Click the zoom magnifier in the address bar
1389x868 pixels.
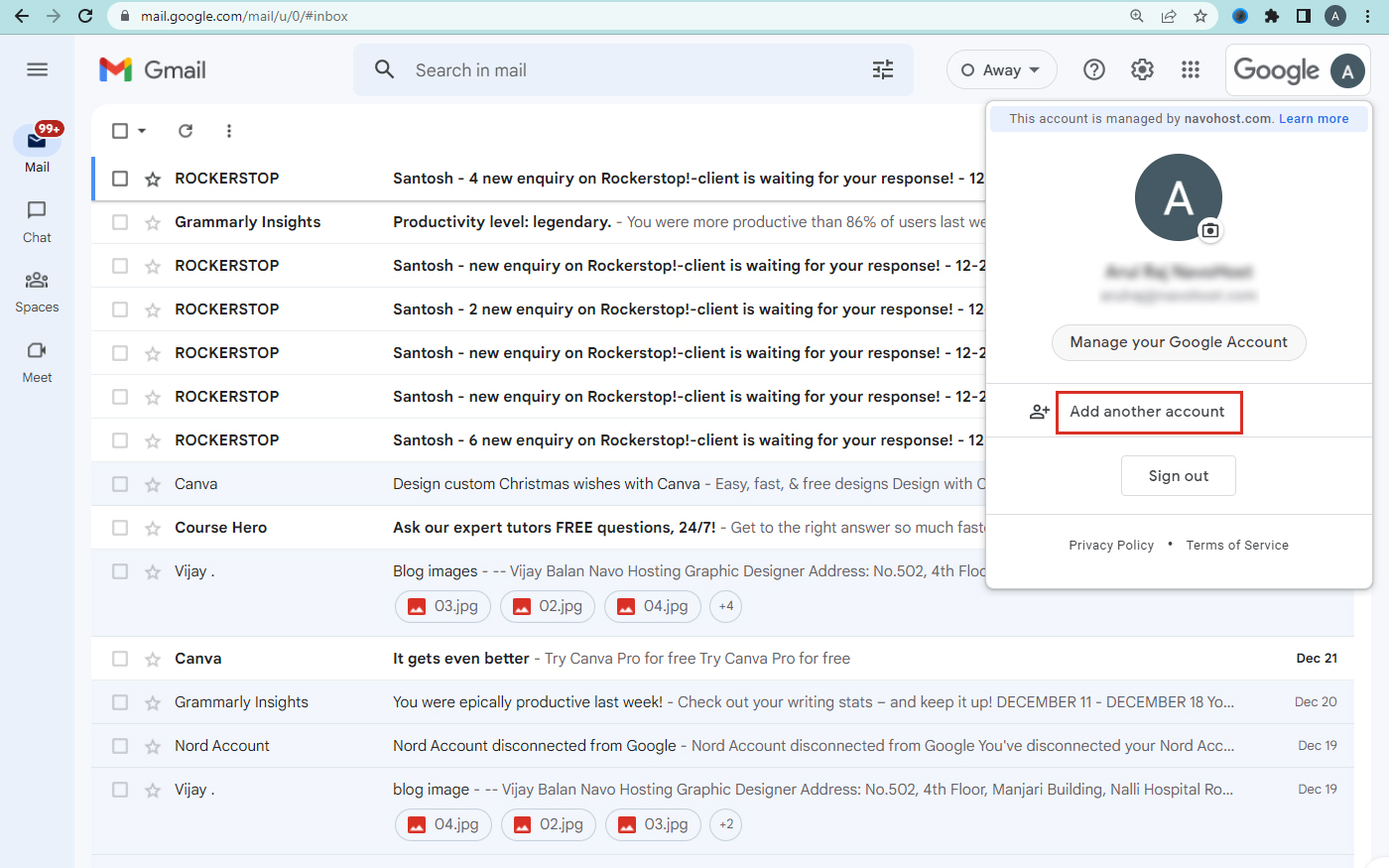[x=1137, y=16]
